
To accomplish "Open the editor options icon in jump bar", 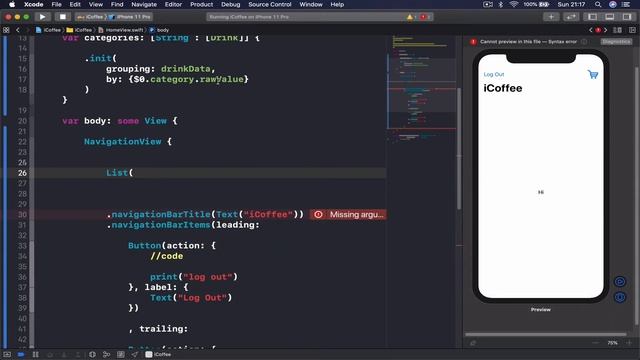I will point(618,30).
